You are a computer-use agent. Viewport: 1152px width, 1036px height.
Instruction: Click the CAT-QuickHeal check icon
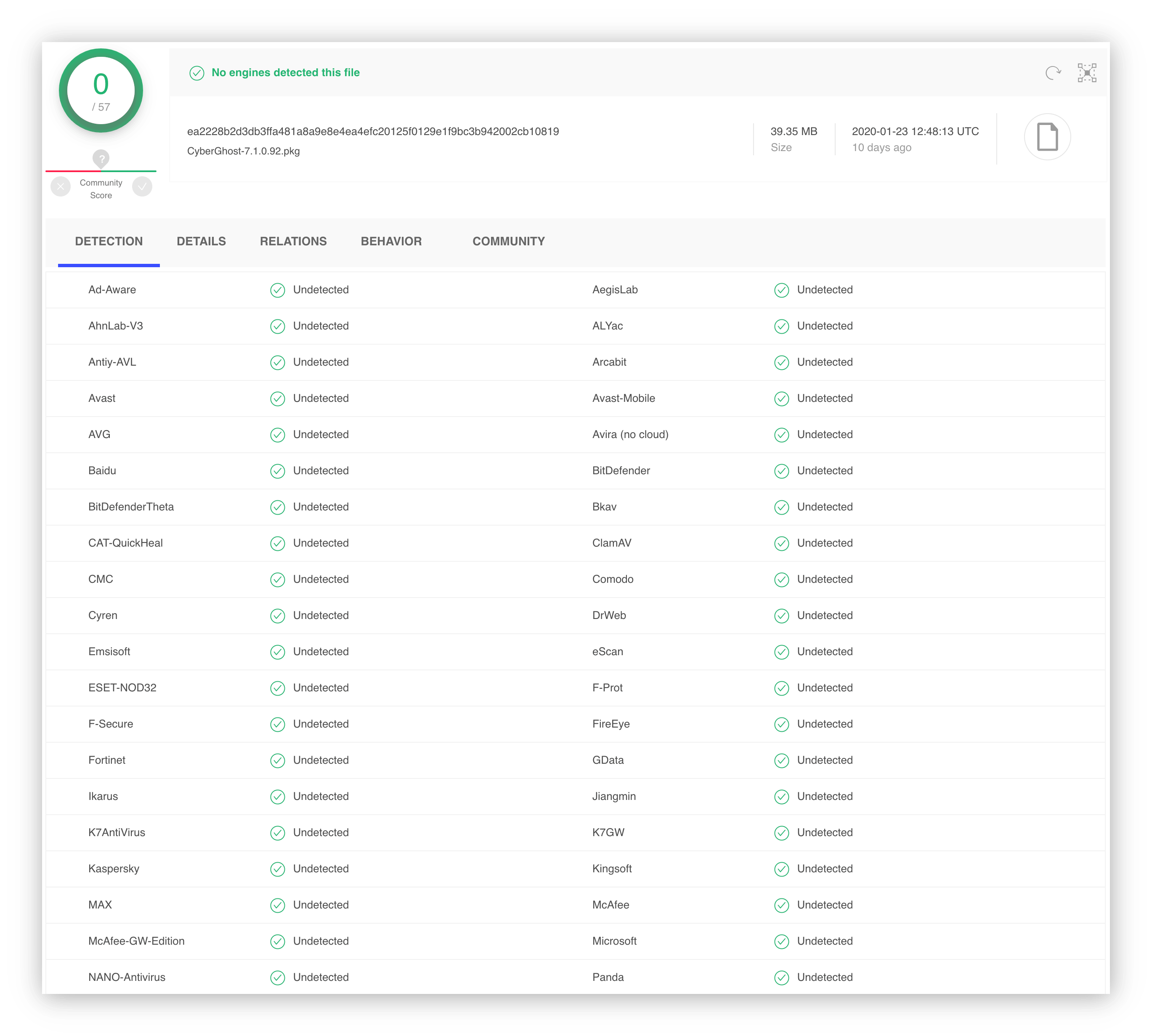pyautogui.click(x=277, y=544)
